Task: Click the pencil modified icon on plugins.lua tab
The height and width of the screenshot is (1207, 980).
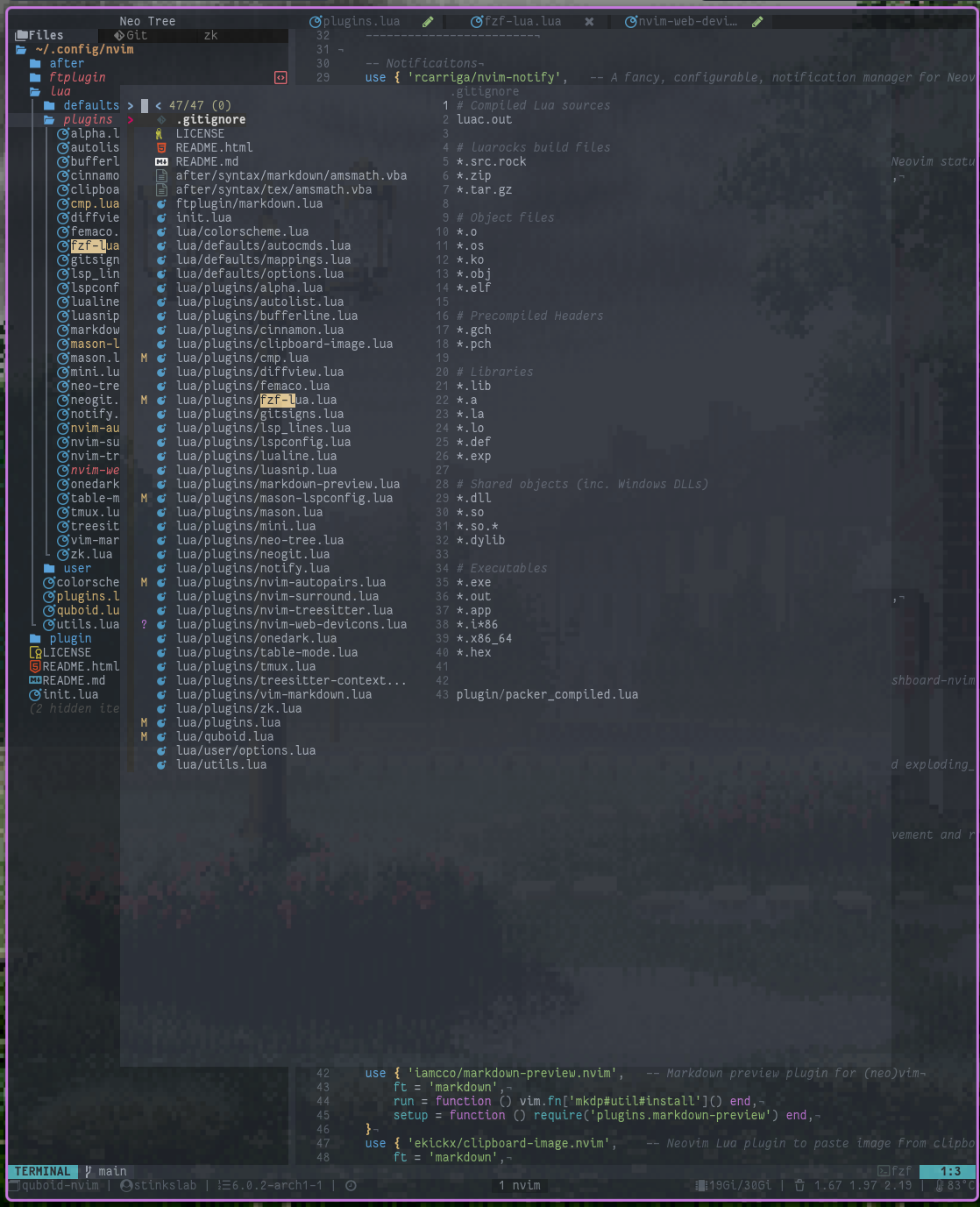Action: click(427, 21)
